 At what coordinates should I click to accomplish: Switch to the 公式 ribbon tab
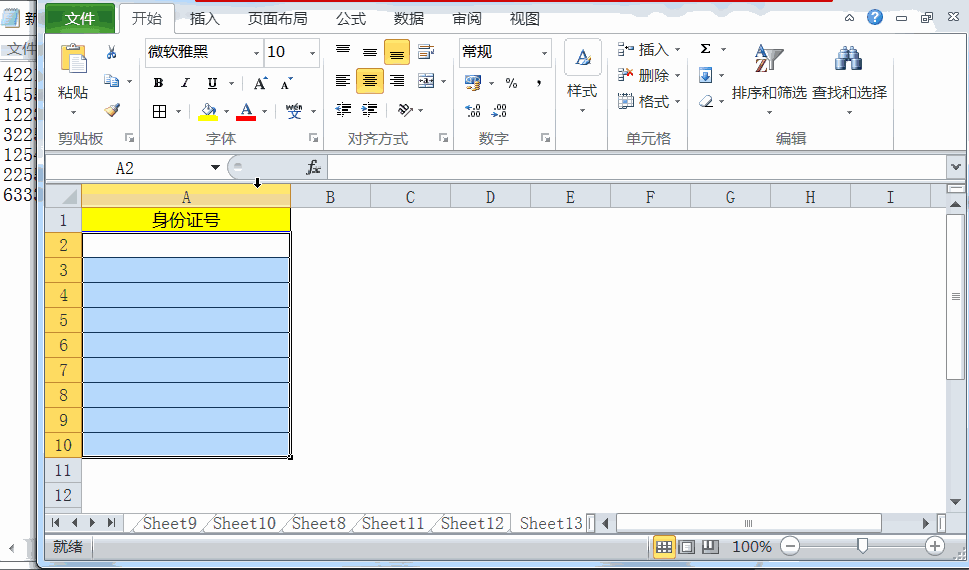(x=351, y=19)
